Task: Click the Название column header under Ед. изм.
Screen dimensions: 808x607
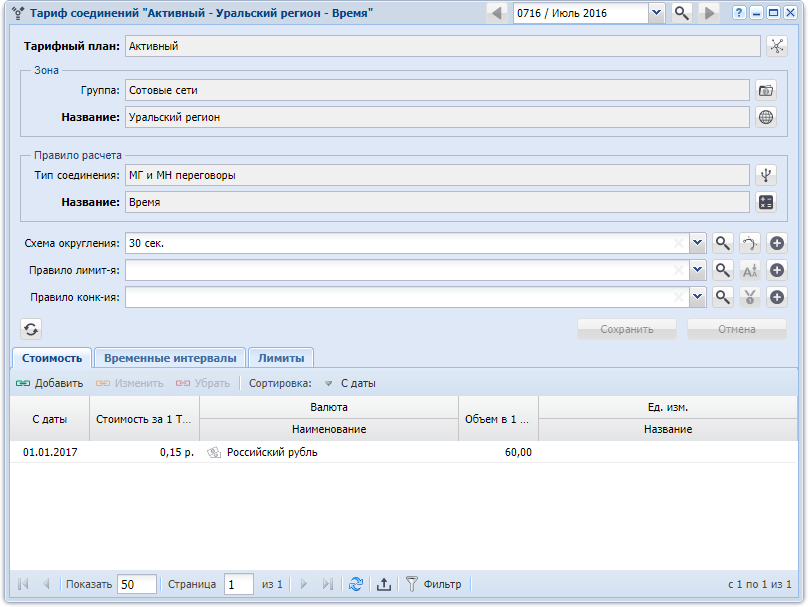Action: [668, 429]
